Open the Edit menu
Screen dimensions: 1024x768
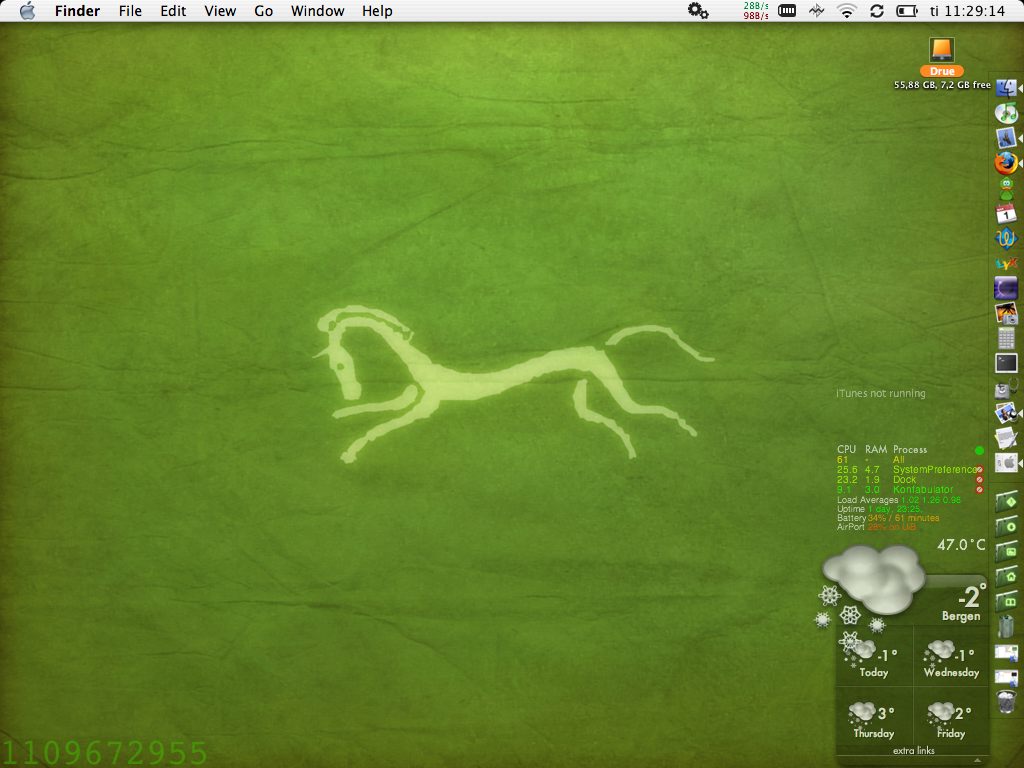click(x=173, y=11)
